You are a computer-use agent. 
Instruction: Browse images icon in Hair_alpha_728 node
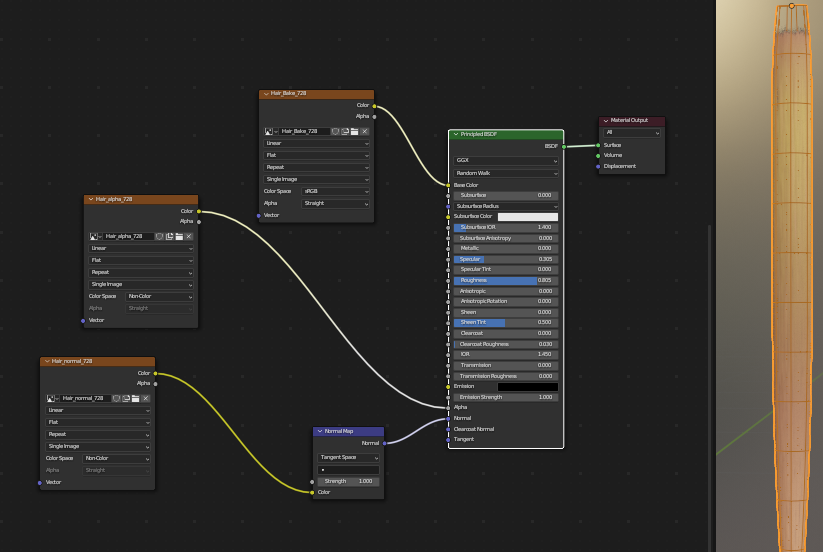[95, 236]
